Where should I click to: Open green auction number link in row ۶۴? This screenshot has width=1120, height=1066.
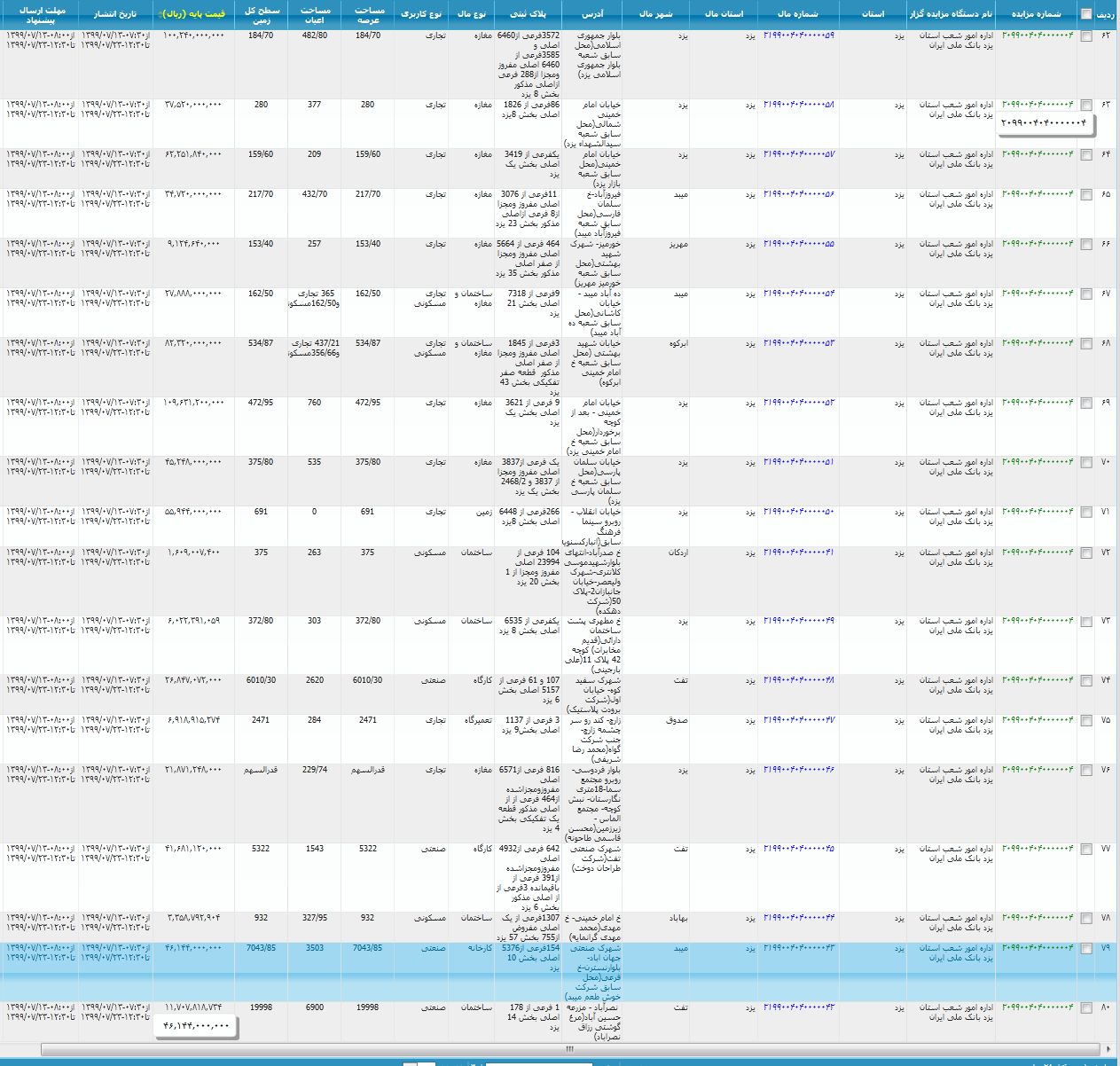click(1038, 154)
